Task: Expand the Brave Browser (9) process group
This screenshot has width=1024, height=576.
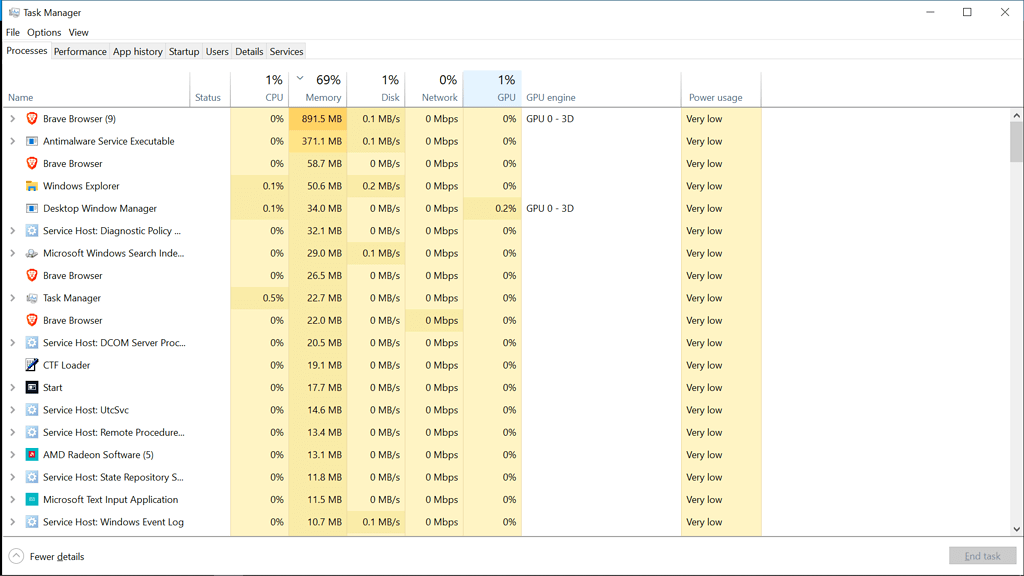Action: tap(11, 118)
